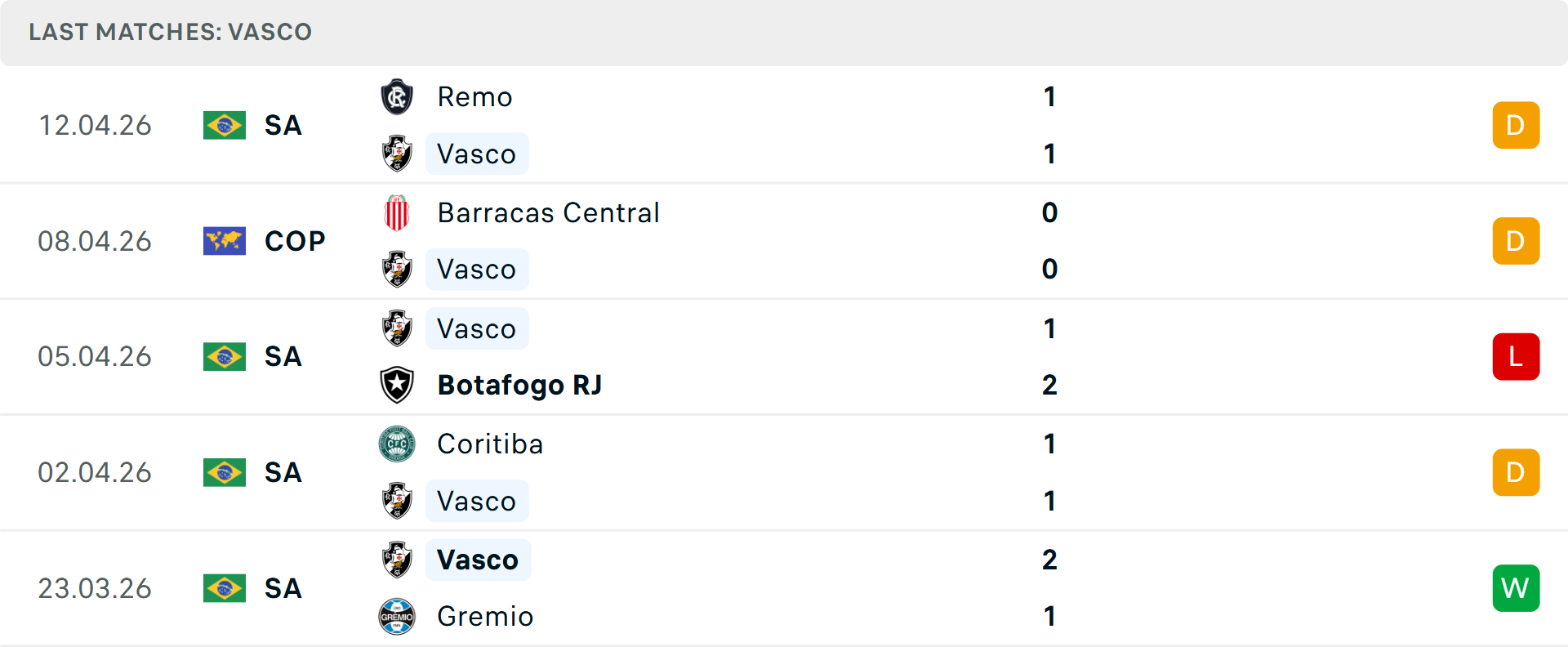The image size is (1568, 647).
Task: Click Brazil flag in 12.04.26 row
Action: [225, 126]
